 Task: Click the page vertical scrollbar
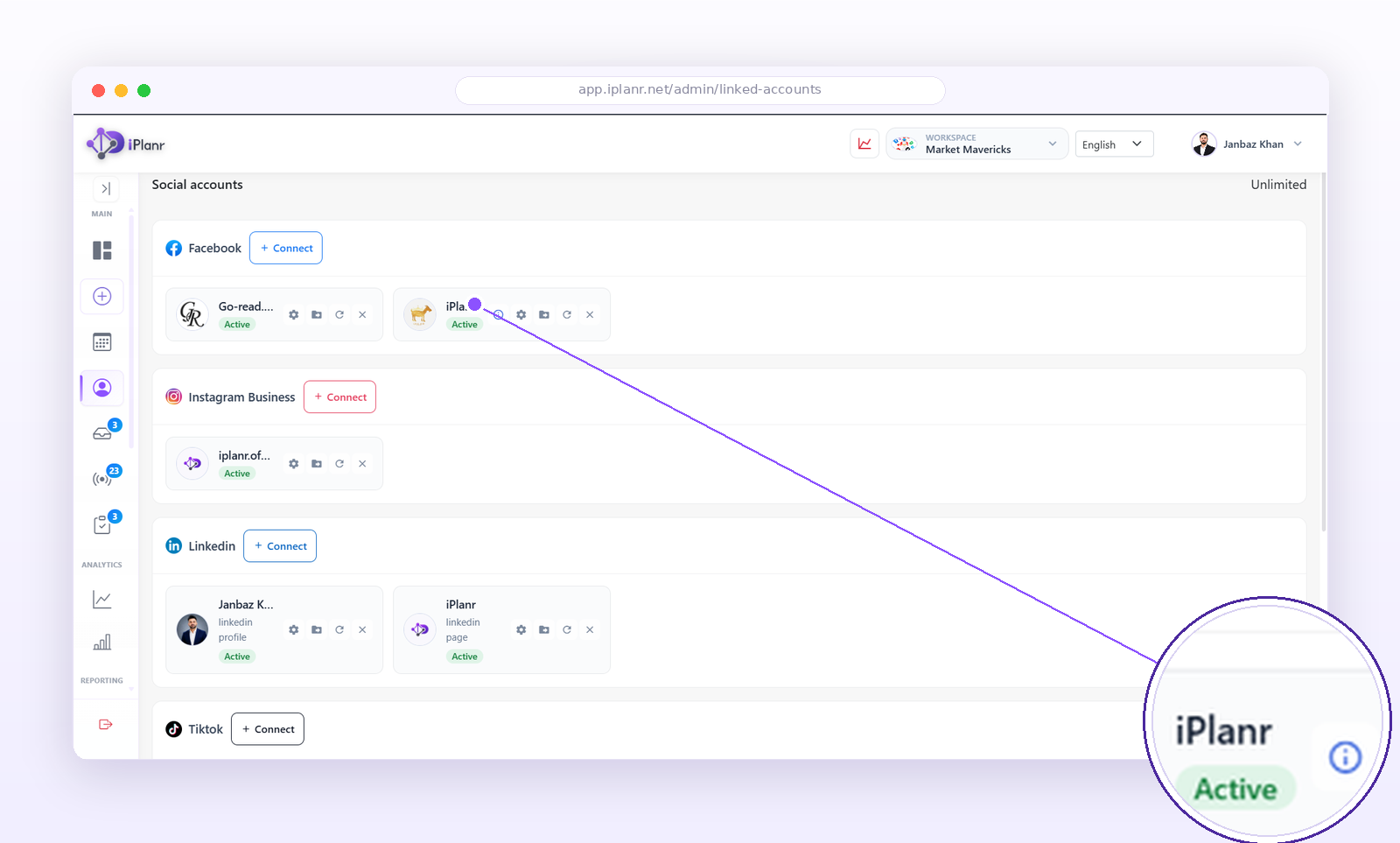(1324, 352)
